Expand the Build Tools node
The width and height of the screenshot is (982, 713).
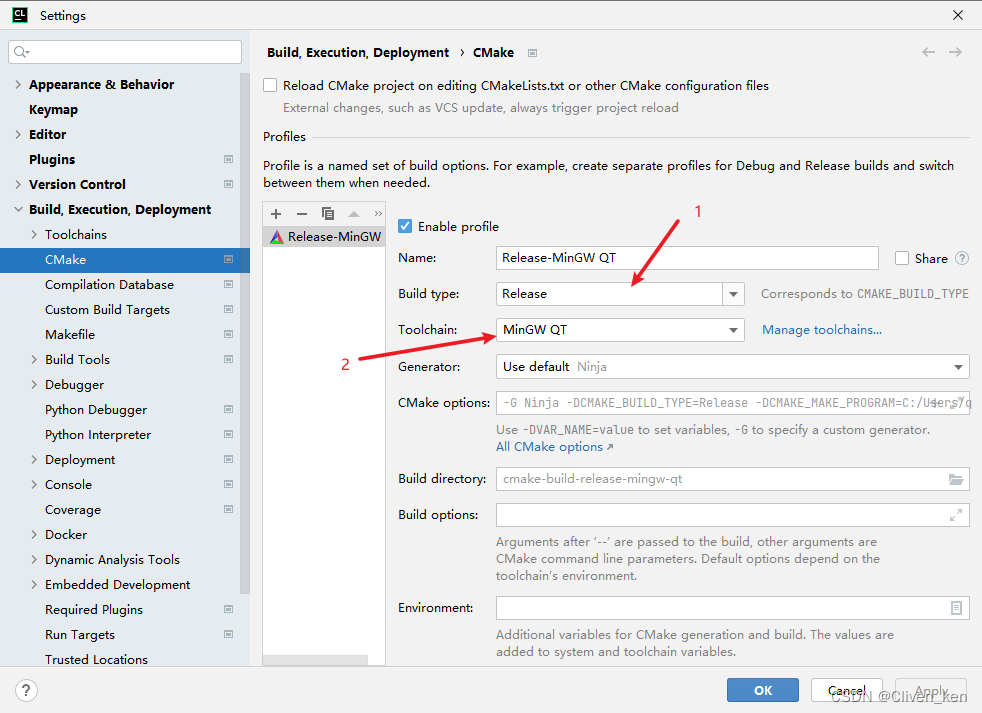click(x=34, y=360)
